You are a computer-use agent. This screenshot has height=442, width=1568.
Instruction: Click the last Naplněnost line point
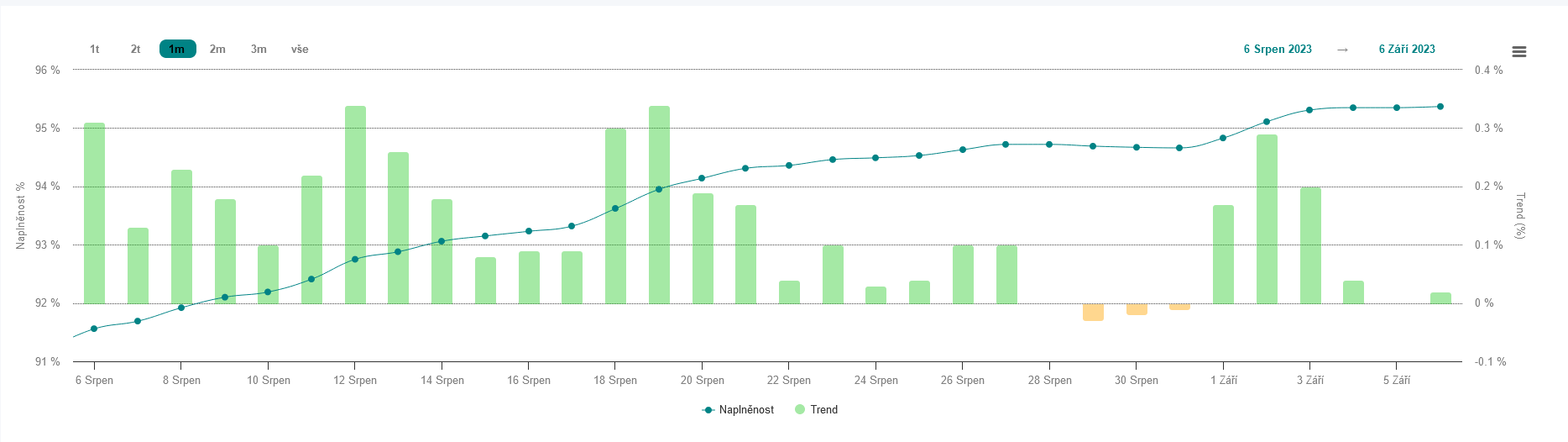click(x=1440, y=107)
